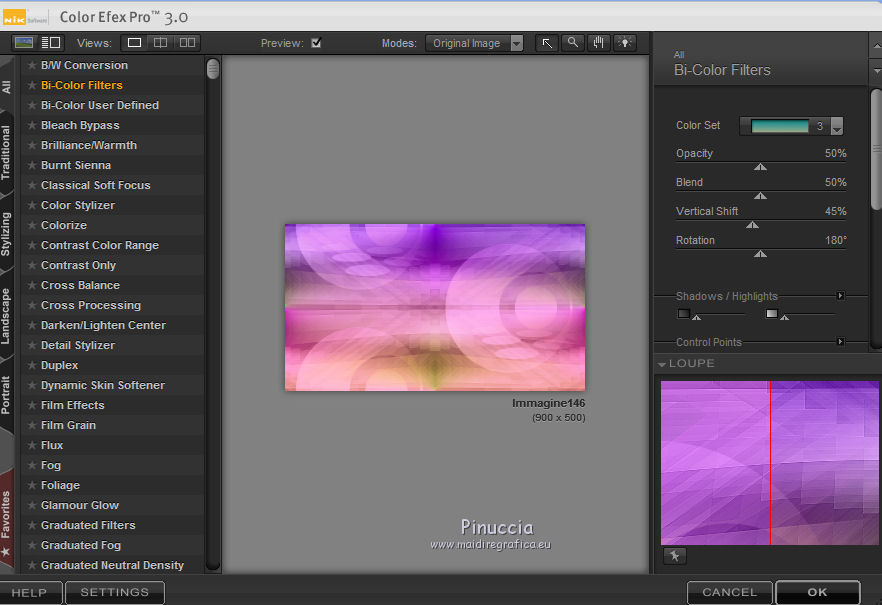
Task: Select the arrow pointer tool
Action: (x=547, y=43)
